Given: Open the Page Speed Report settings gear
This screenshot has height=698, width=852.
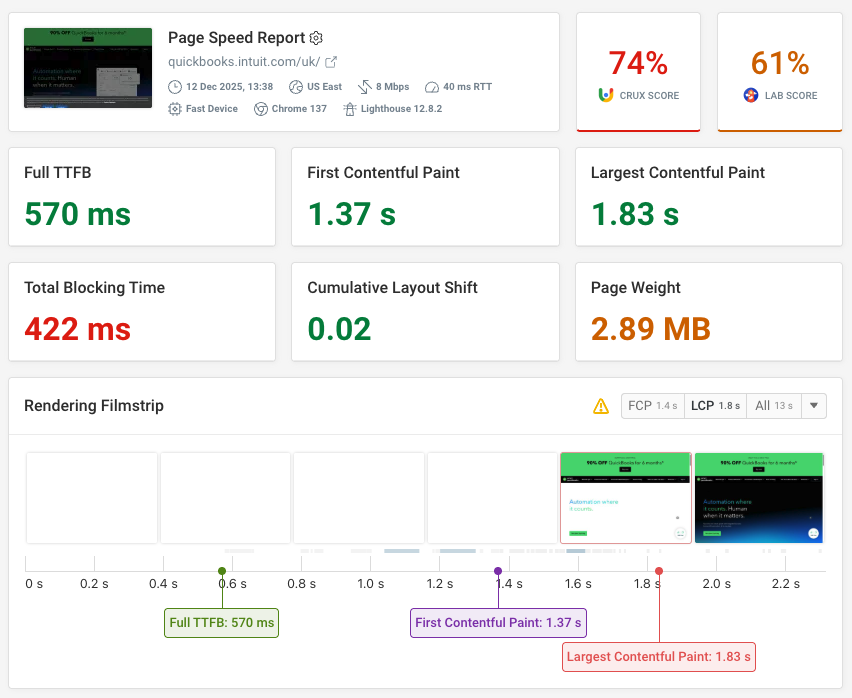Looking at the screenshot, I should (x=316, y=38).
